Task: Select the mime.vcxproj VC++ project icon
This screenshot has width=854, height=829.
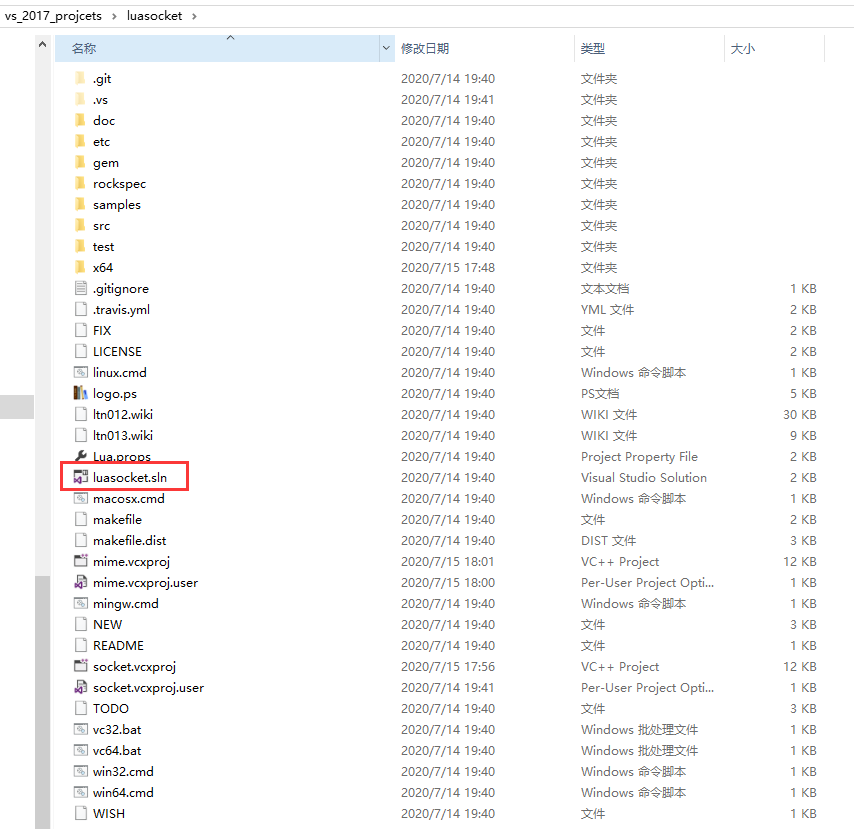Action: point(79,561)
